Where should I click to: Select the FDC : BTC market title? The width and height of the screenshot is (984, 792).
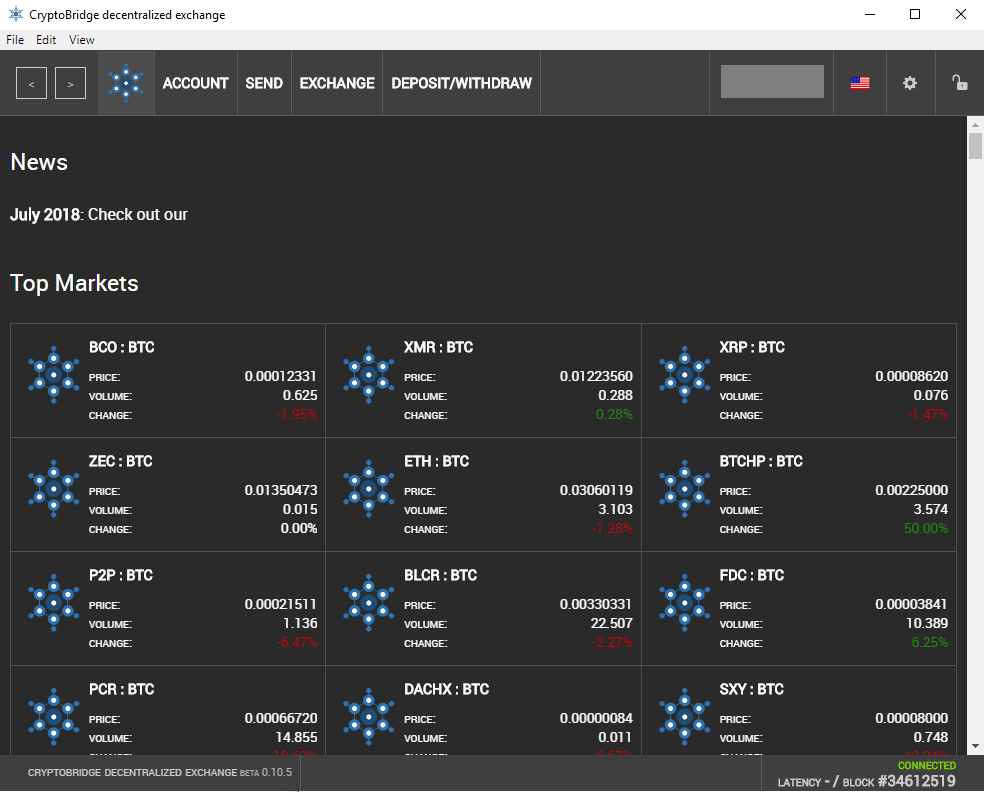point(752,575)
